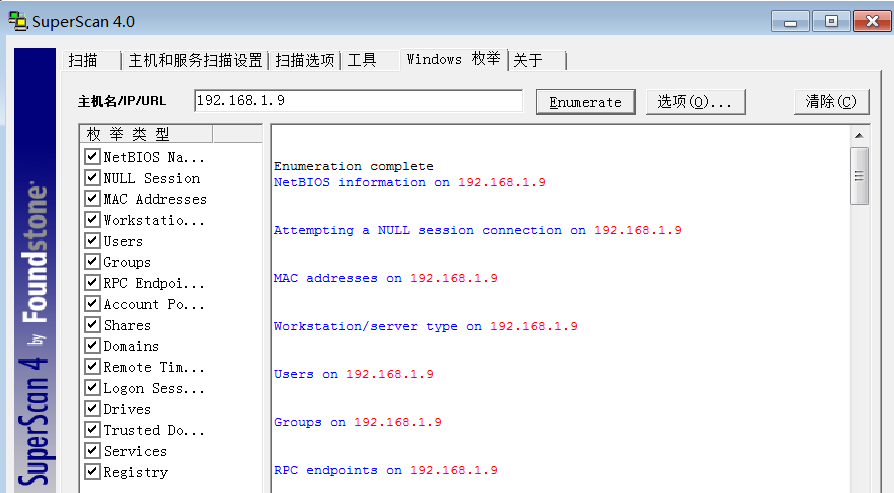894x493 pixels.
Task: Select the Windows 枚举 tab
Action: pyautogui.click(x=454, y=59)
